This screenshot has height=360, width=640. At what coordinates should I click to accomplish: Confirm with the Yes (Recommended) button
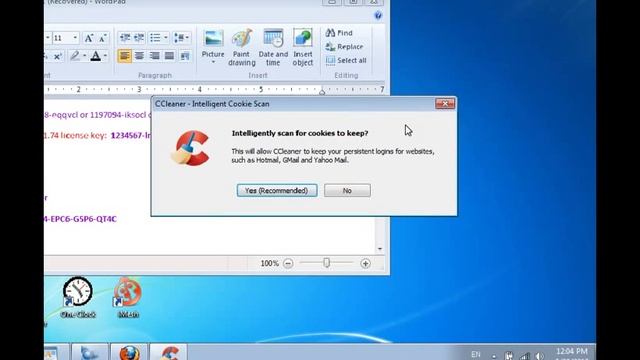[x=277, y=191]
